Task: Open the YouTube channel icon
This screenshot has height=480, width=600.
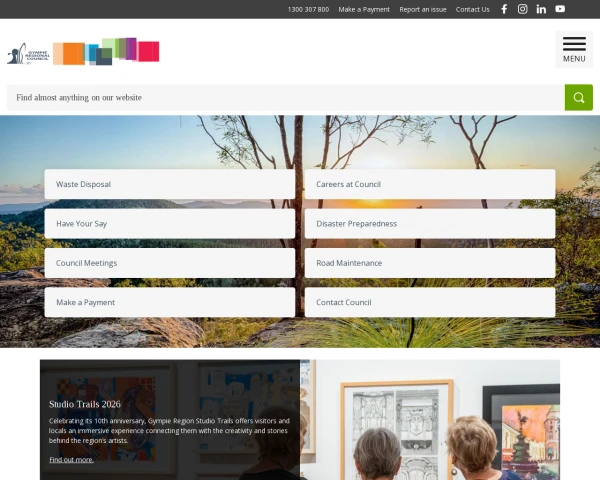Action: [560, 9]
